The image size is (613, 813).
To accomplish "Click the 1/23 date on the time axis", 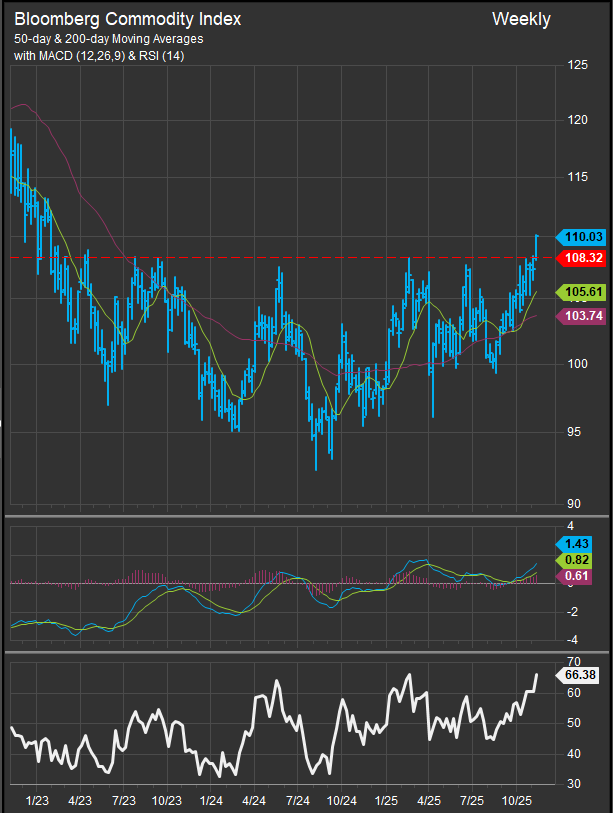I will pyautogui.click(x=38, y=801).
